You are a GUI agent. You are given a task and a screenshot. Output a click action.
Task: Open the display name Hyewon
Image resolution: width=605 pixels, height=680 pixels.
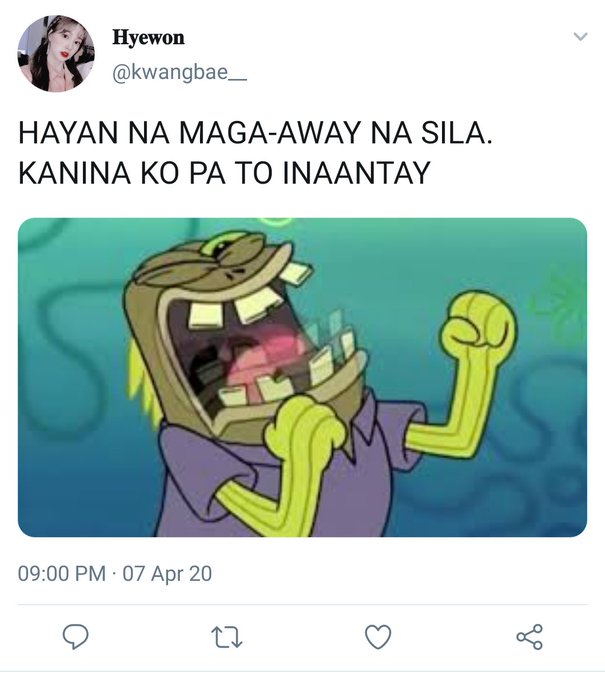point(148,37)
